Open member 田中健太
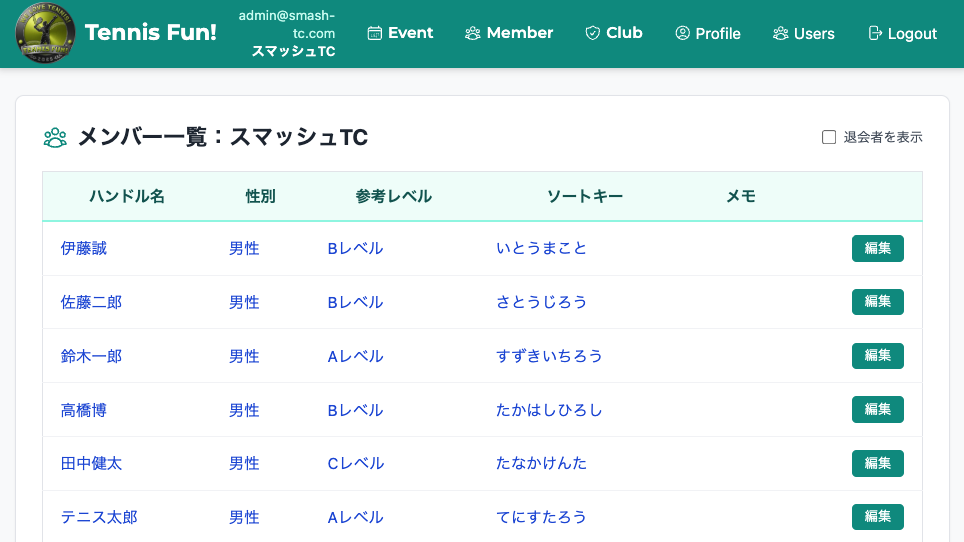Screen dimensions: 964x542 91,463
